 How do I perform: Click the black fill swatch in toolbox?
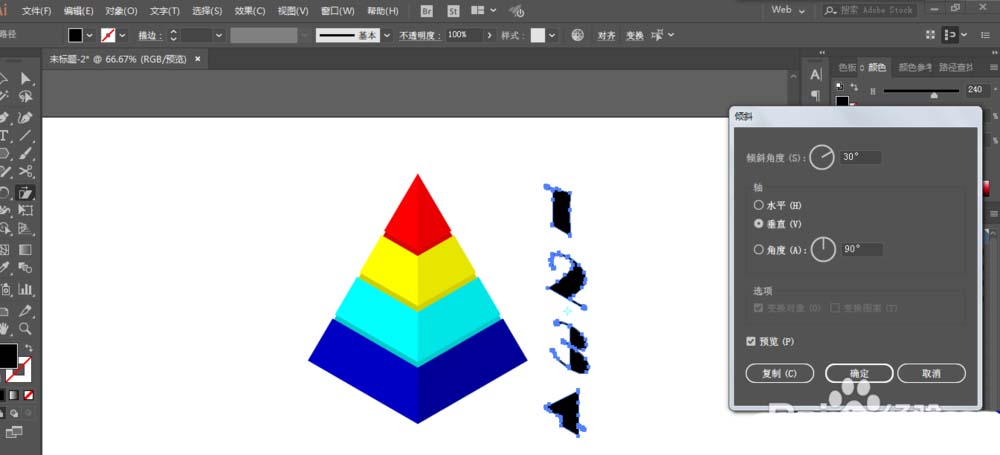[8, 356]
